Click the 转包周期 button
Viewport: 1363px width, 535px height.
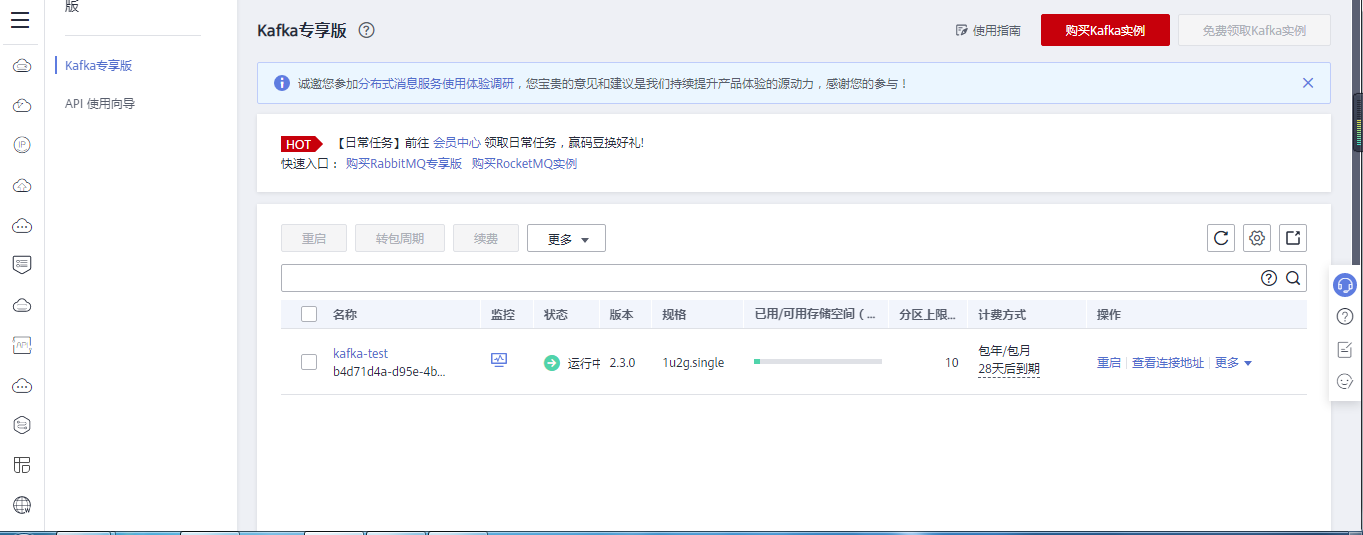(400, 238)
